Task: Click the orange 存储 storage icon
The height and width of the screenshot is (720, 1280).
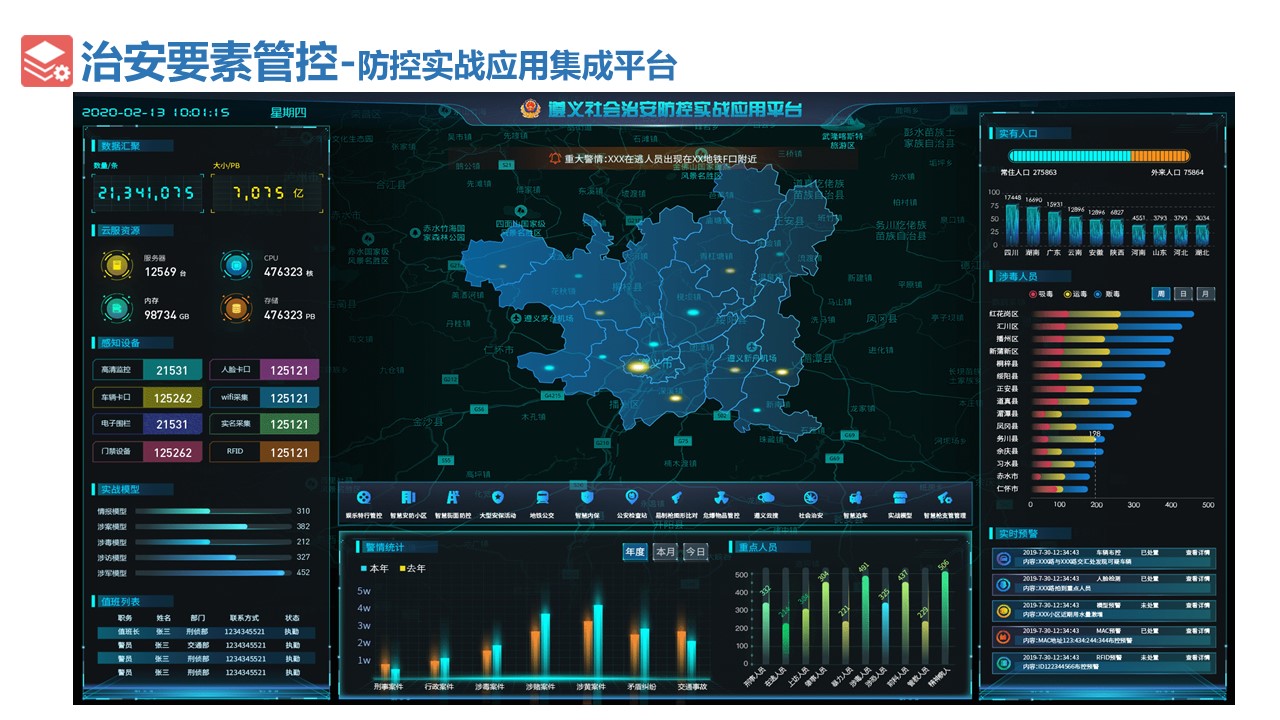Action: pyautogui.click(x=236, y=309)
